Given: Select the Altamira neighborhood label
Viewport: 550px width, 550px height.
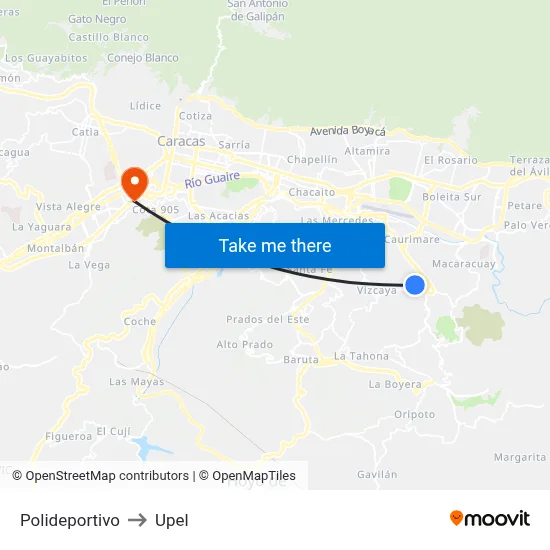Looking at the screenshot, I should pyautogui.click(x=367, y=151).
